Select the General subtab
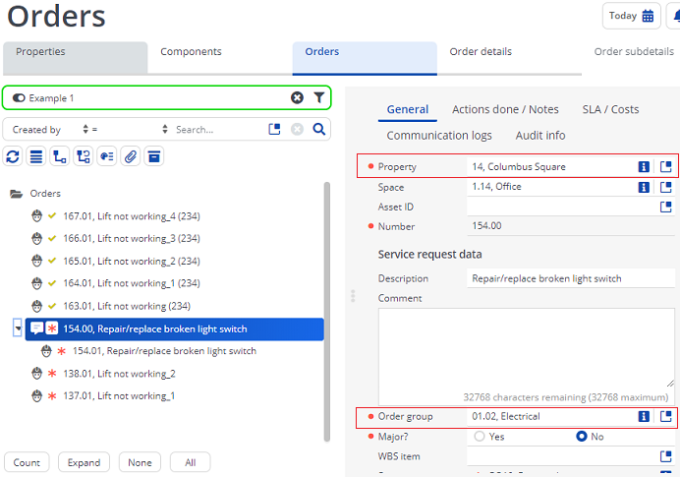This screenshot has width=680, height=477. (x=408, y=110)
